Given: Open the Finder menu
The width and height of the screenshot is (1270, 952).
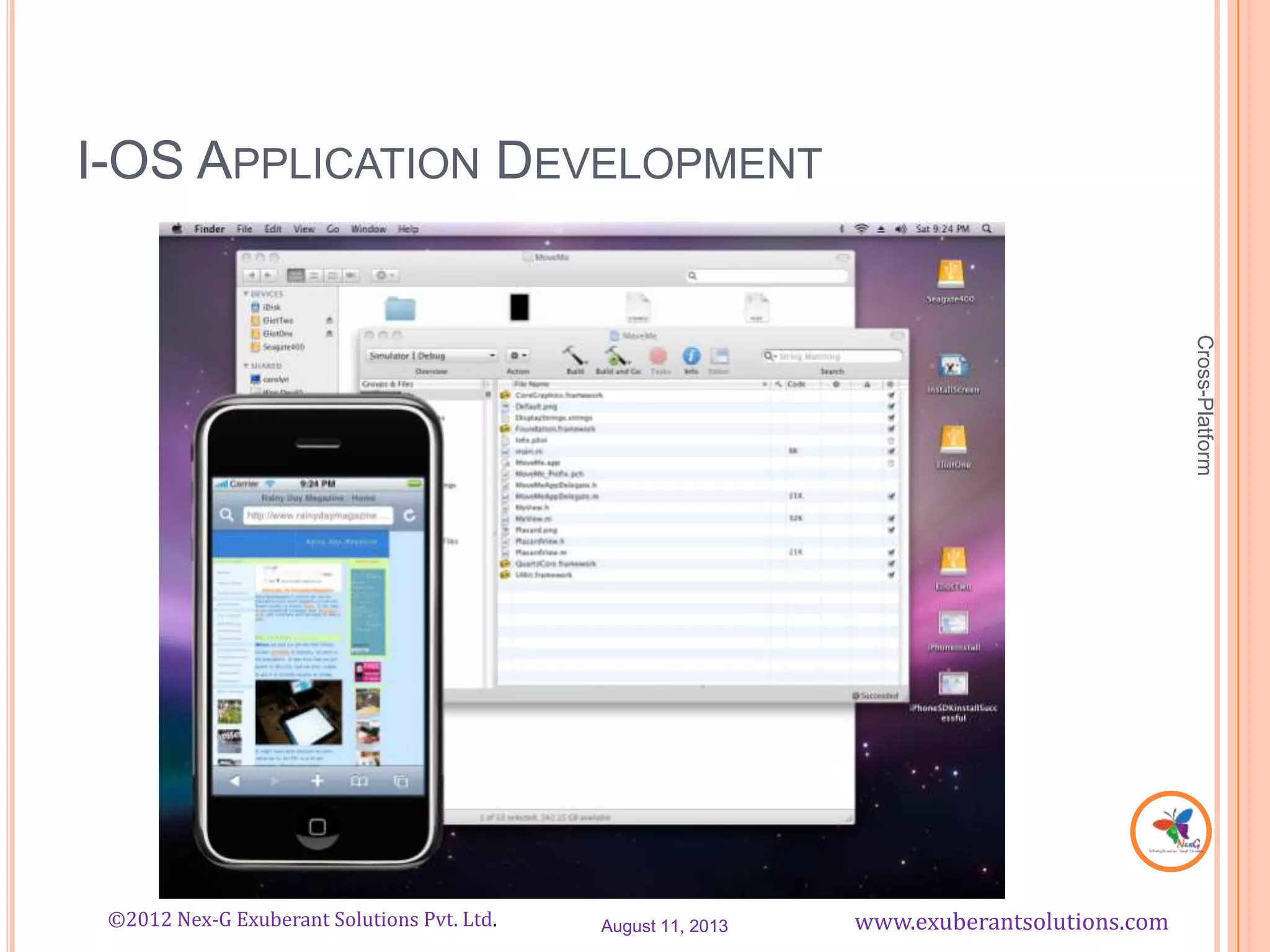Looking at the screenshot, I should click(210, 229).
